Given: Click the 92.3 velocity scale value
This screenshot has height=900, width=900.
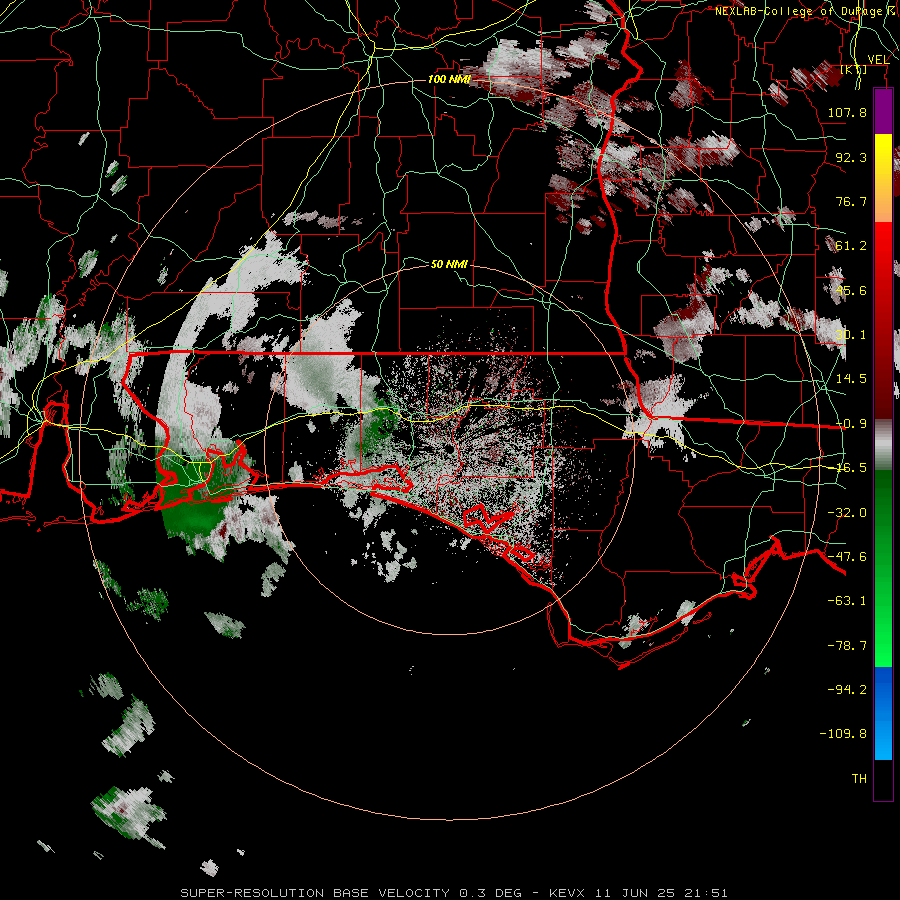Looking at the screenshot, I should pyautogui.click(x=851, y=157).
